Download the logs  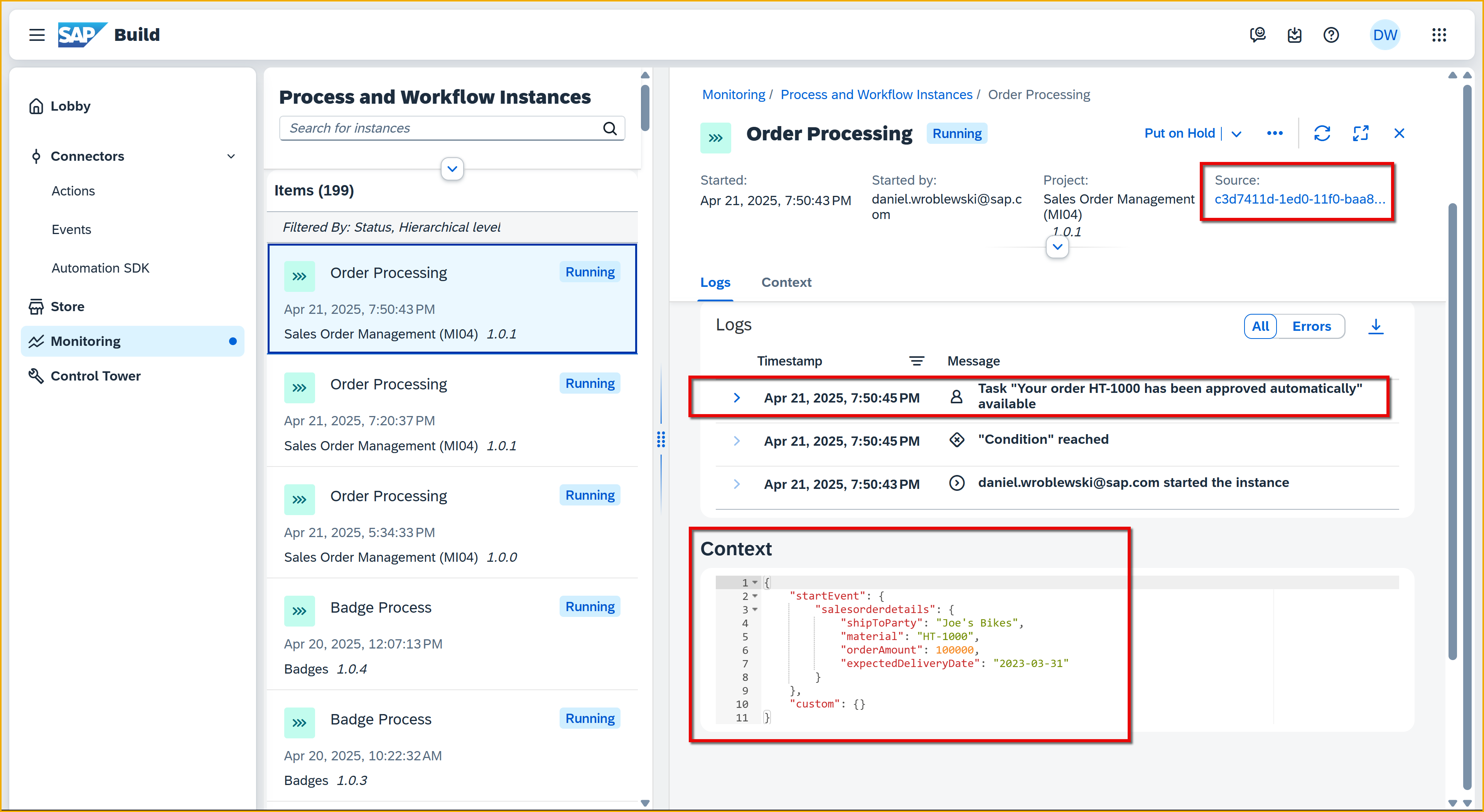click(1375, 326)
